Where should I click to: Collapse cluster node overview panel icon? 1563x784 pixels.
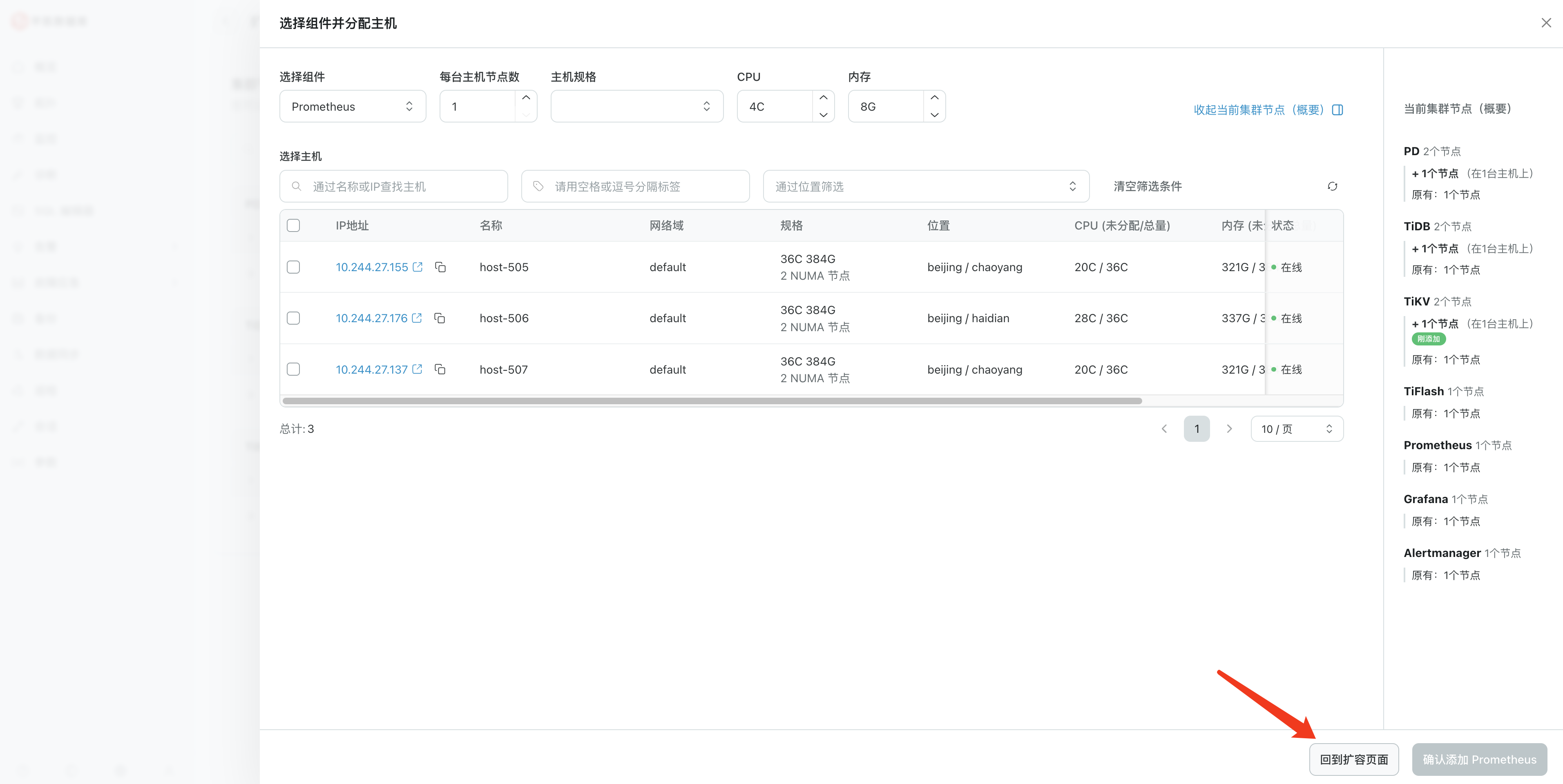[x=1337, y=110]
